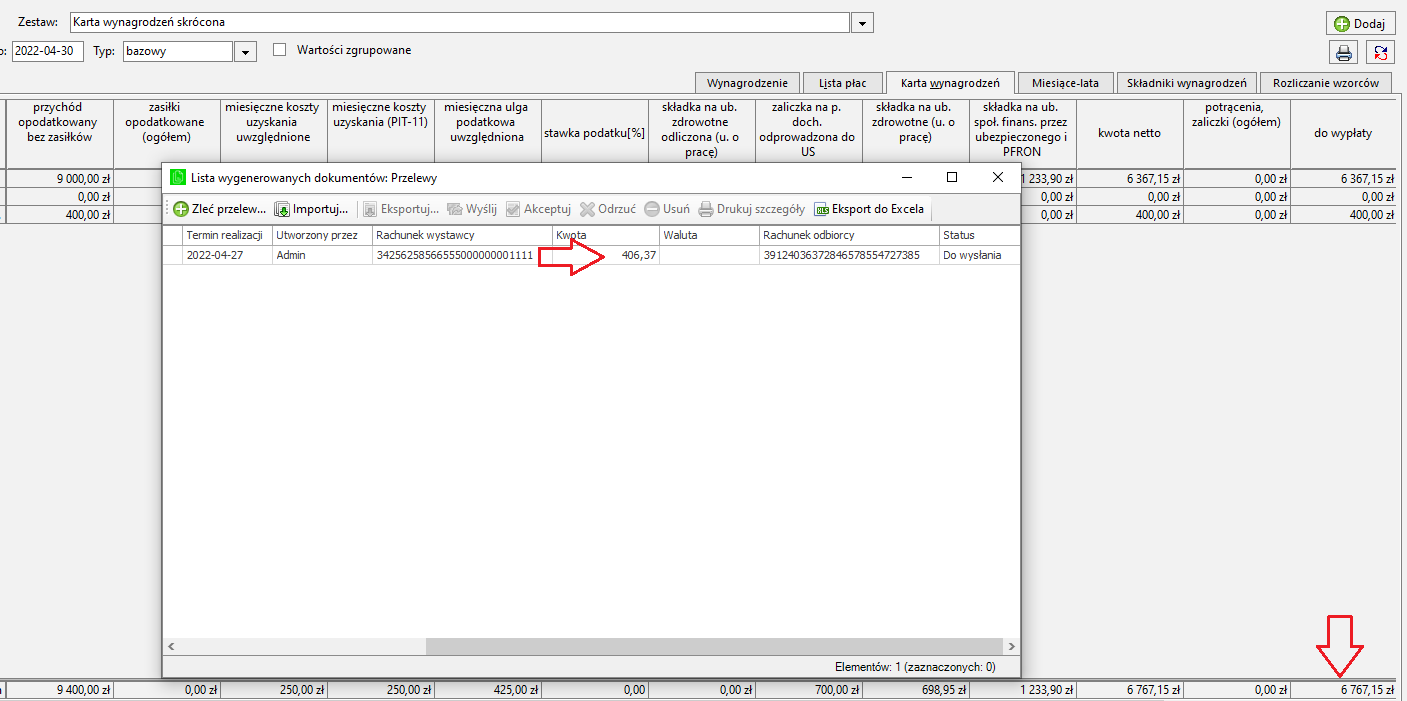Click the scrollbar left arrow in Przelewy window

tap(171, 647)
